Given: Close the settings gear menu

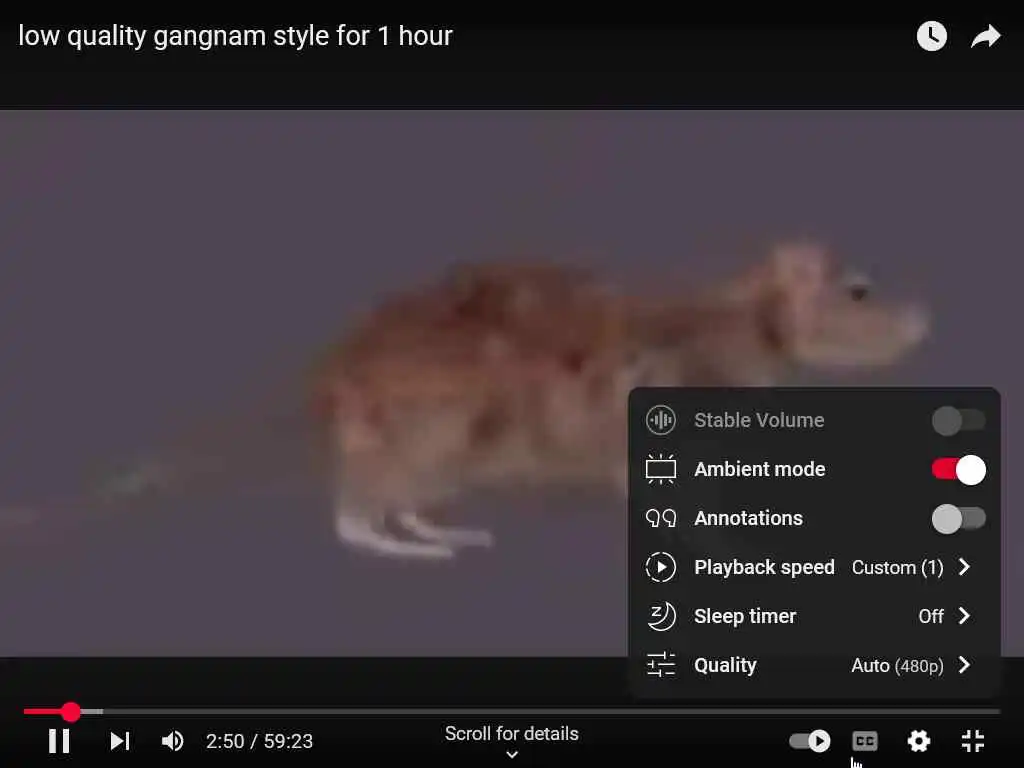Looking at the screenshot, I should coord(919,741).
